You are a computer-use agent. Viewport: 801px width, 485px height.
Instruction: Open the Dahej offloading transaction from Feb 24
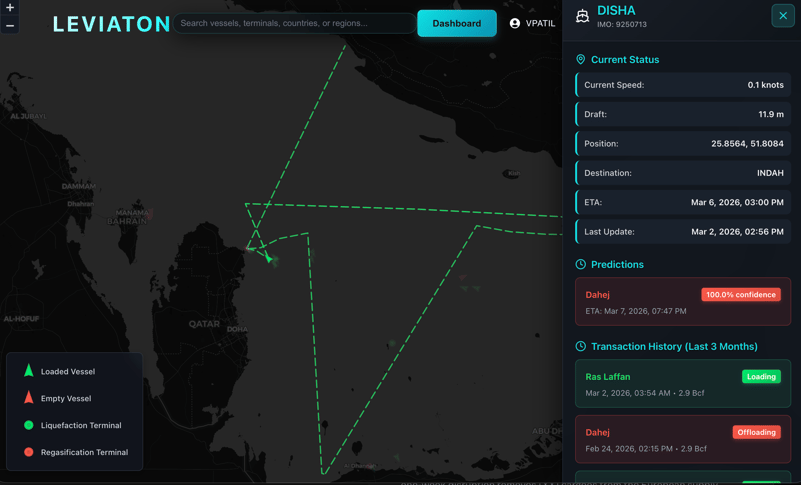point(682,440)
